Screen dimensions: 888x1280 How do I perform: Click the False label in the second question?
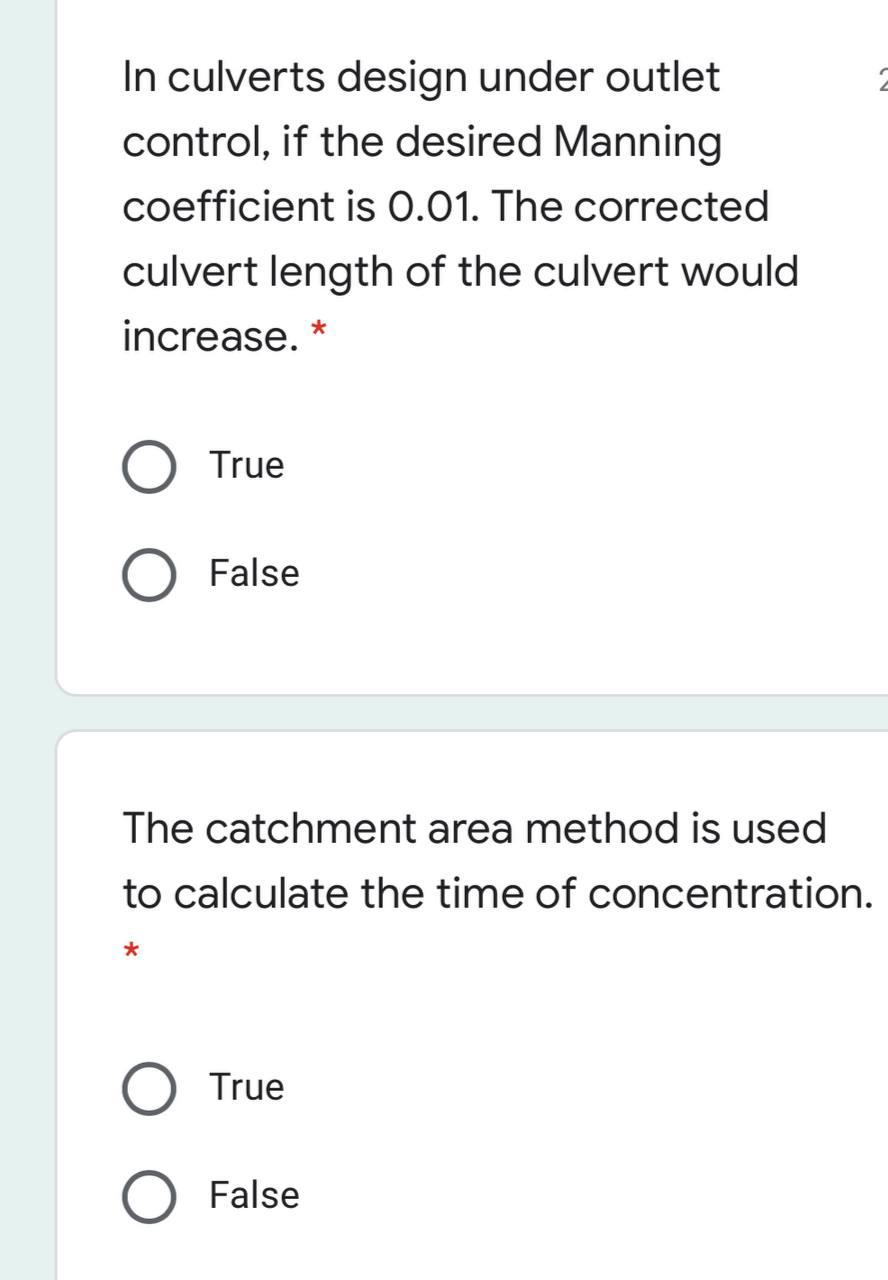(252, 1195)
